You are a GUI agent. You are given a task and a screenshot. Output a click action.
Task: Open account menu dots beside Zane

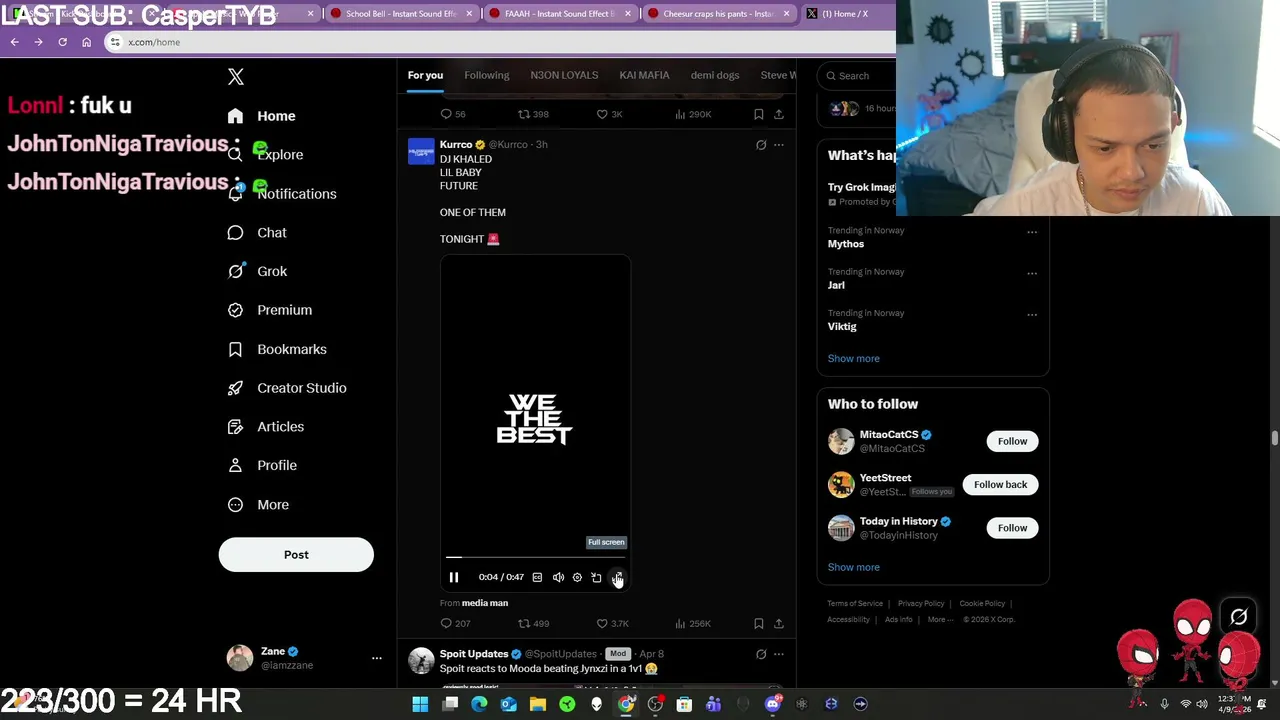(x=377, y=658)
